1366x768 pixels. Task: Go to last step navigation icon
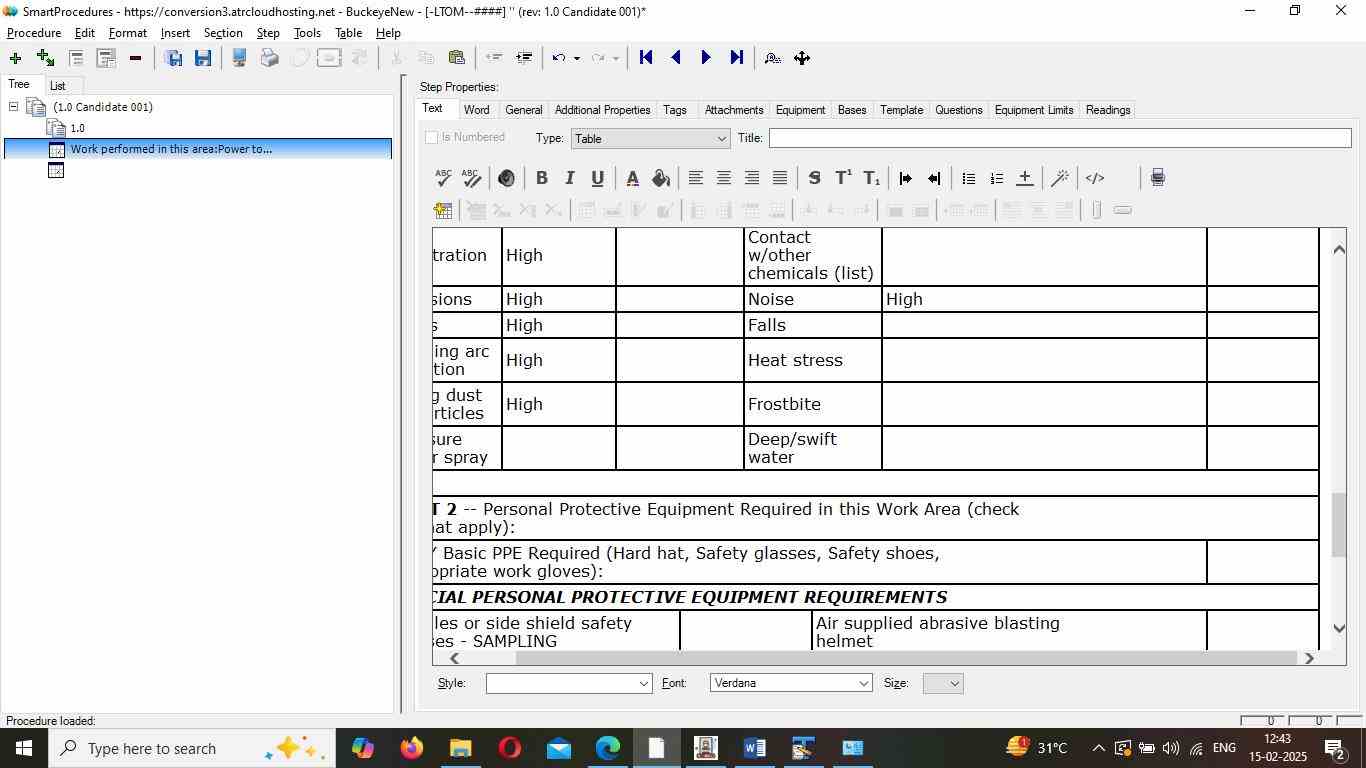[736, 58]
